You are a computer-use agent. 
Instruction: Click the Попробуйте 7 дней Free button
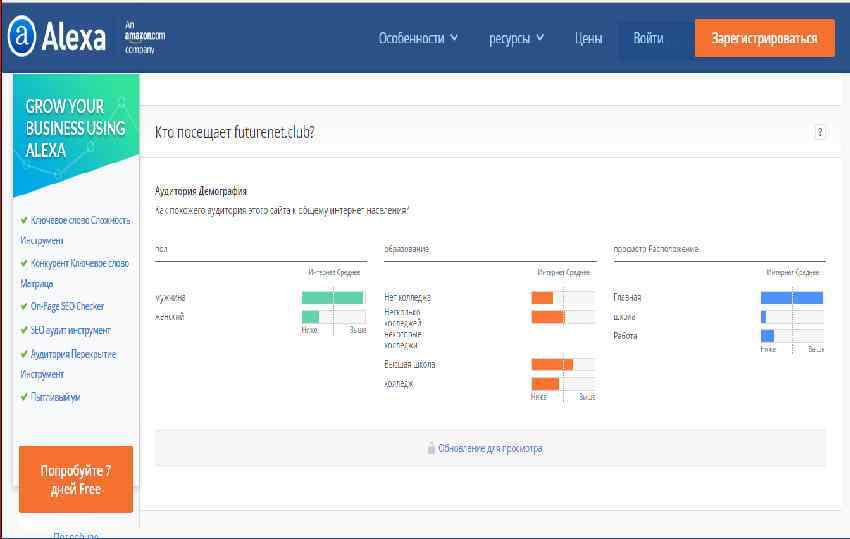tap(76, 479)
